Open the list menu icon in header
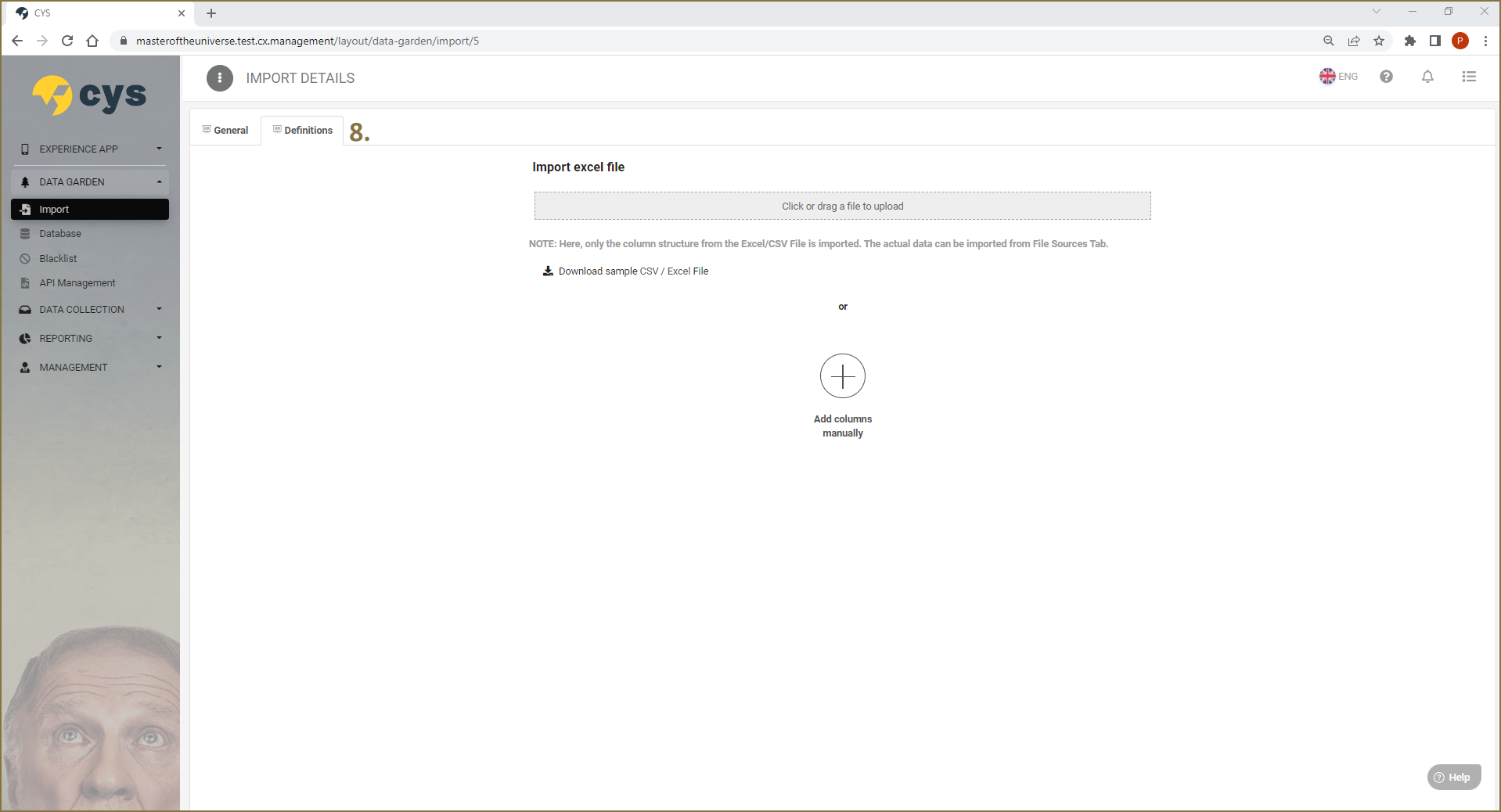 (x=1469, y=77)
